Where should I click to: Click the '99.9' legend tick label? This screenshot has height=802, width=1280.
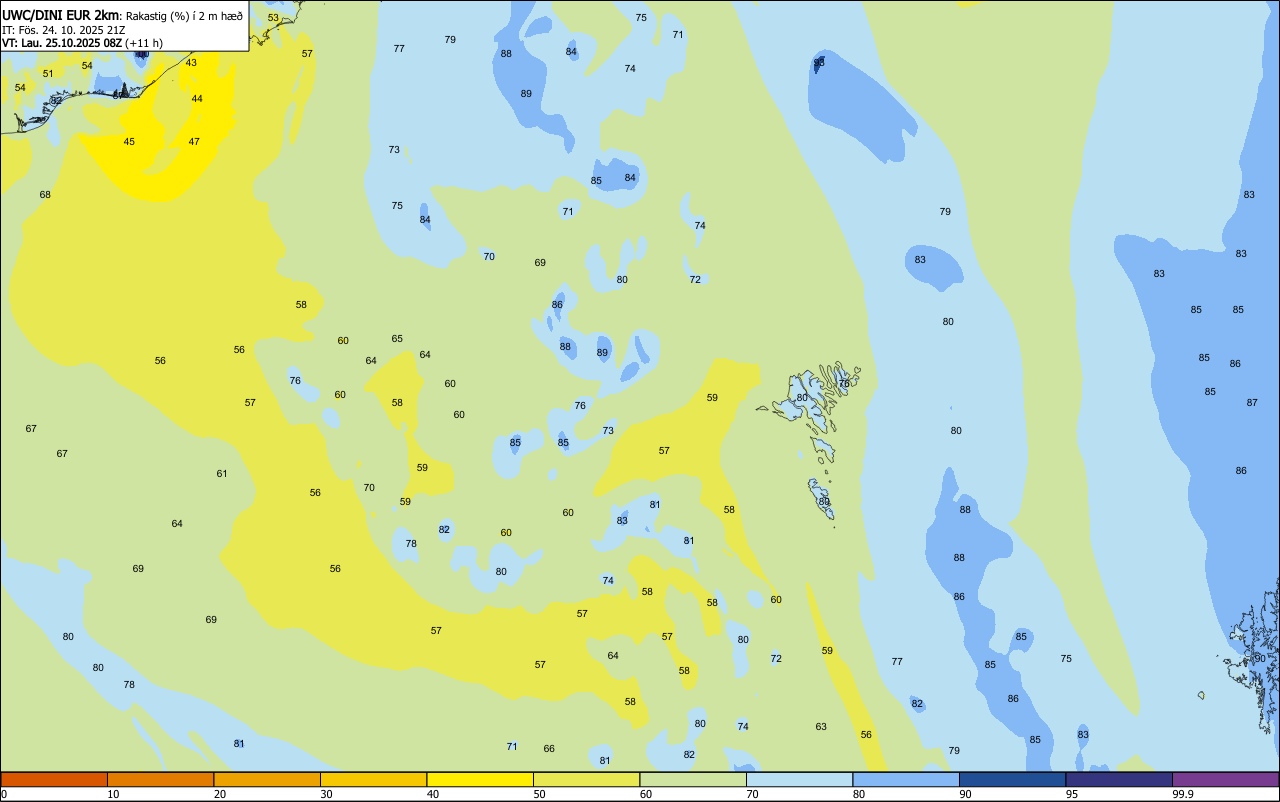[1183, 794]
